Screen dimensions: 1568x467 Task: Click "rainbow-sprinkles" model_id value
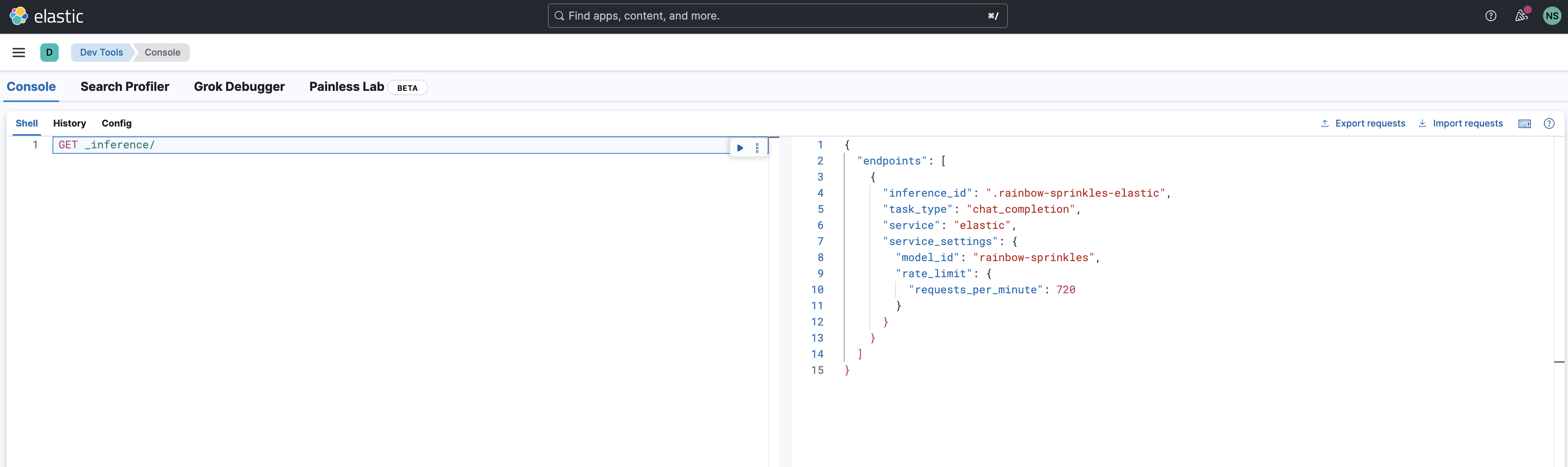[1034, 258]
